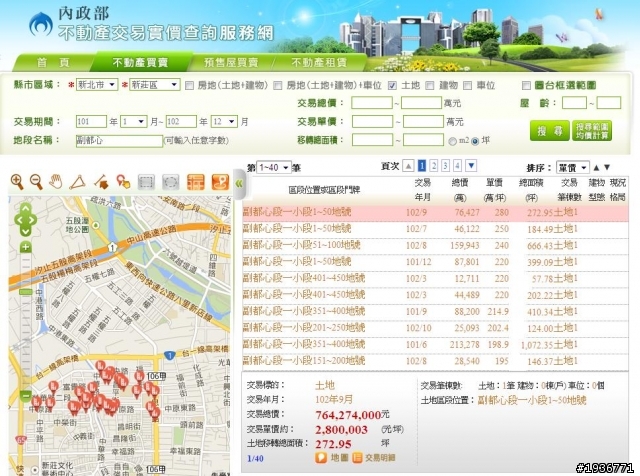Select the circle selection tool
Image resolution: width=640 pixels, height=476 pixels.
(x=171, y=182)
